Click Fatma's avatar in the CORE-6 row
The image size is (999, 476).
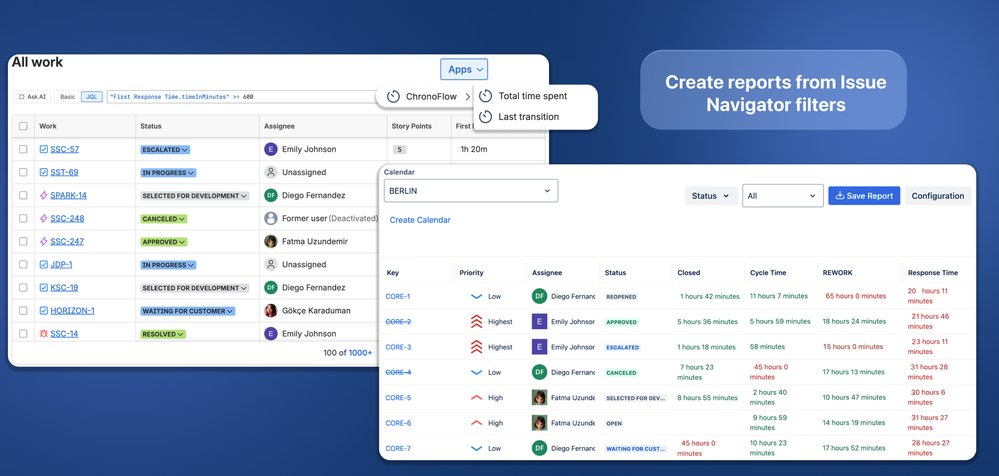pyautogui.click(x=539, y=422)
